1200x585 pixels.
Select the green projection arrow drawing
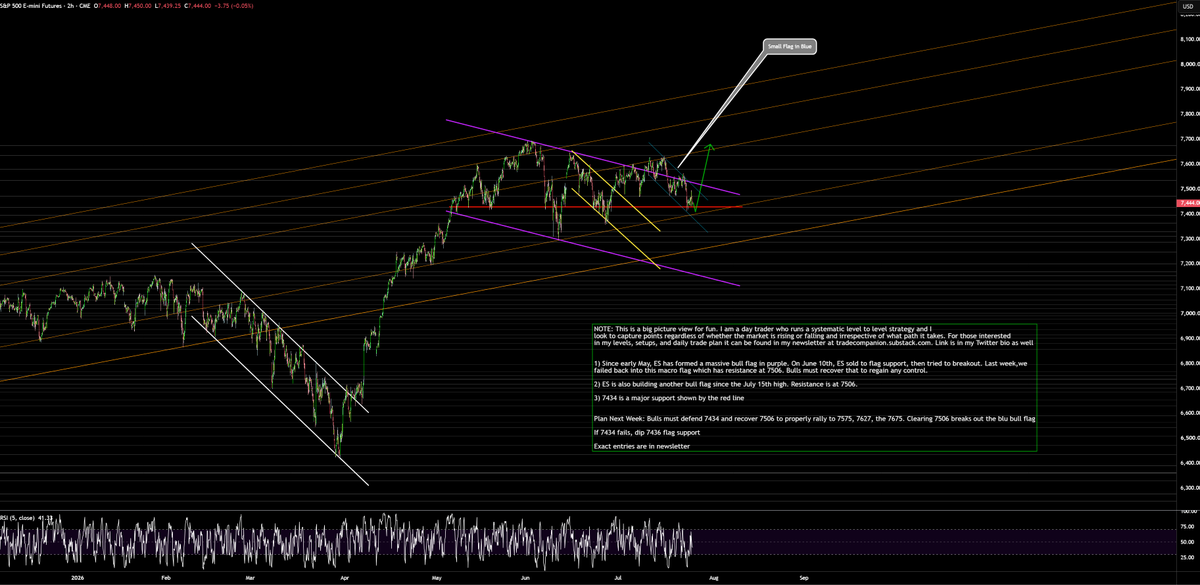pyautogui.click(x=703, y=178)
